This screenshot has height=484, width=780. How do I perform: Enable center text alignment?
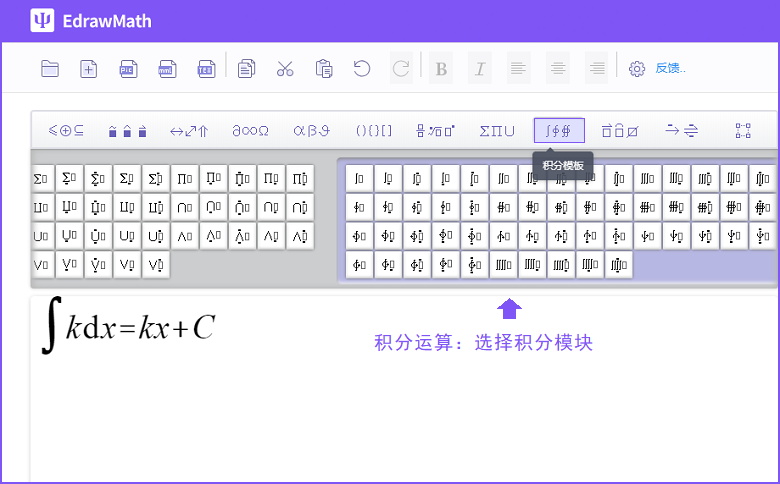coord(557,68)
